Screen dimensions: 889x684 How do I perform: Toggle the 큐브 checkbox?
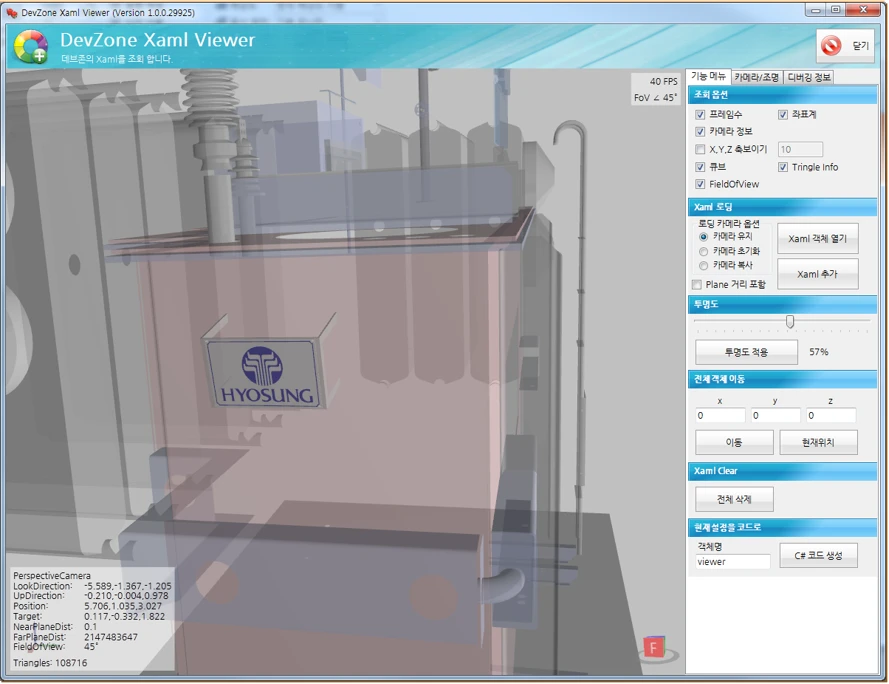tap(700, 167)
